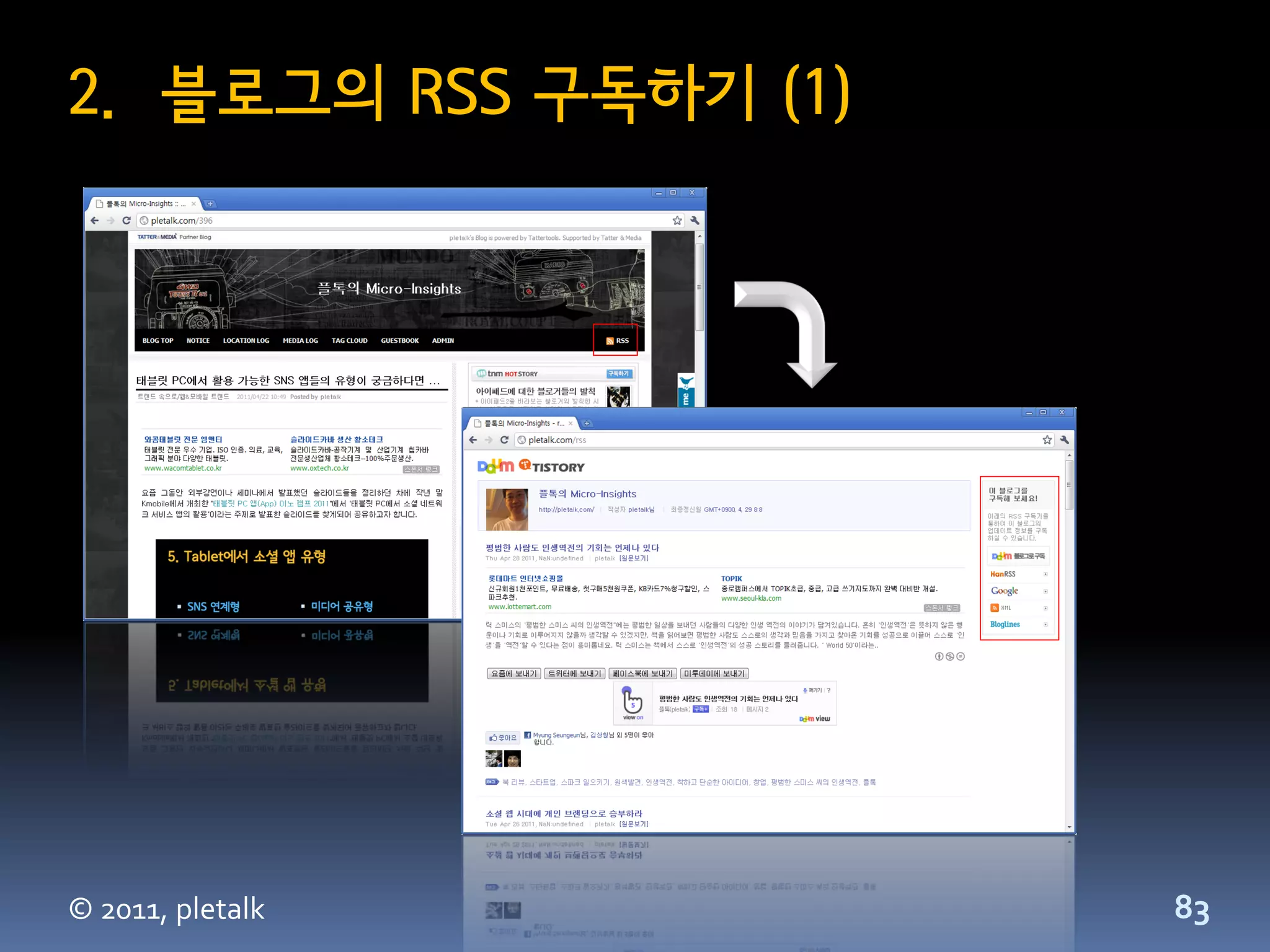Click the 태블릿 PC 앱(App) 이노 캠프 2011 link
Screen dimensions: 1270x952
point(270,504)
